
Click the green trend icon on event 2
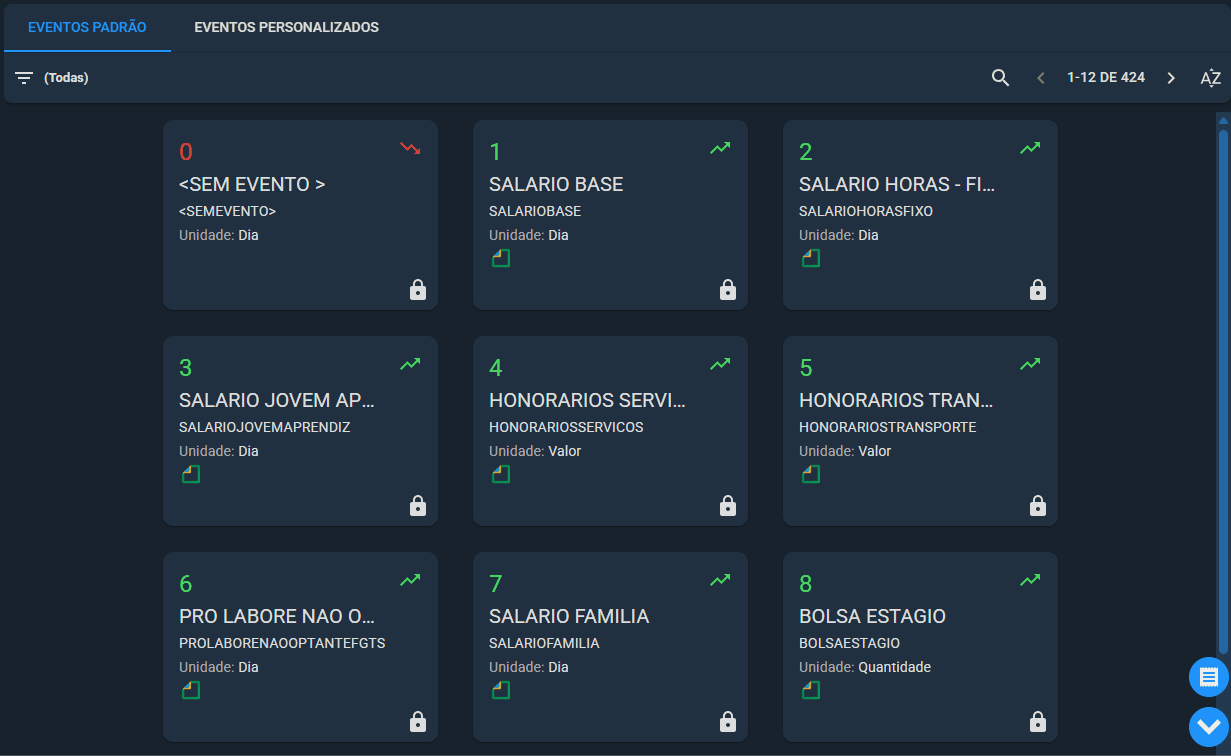(1030, 148)
